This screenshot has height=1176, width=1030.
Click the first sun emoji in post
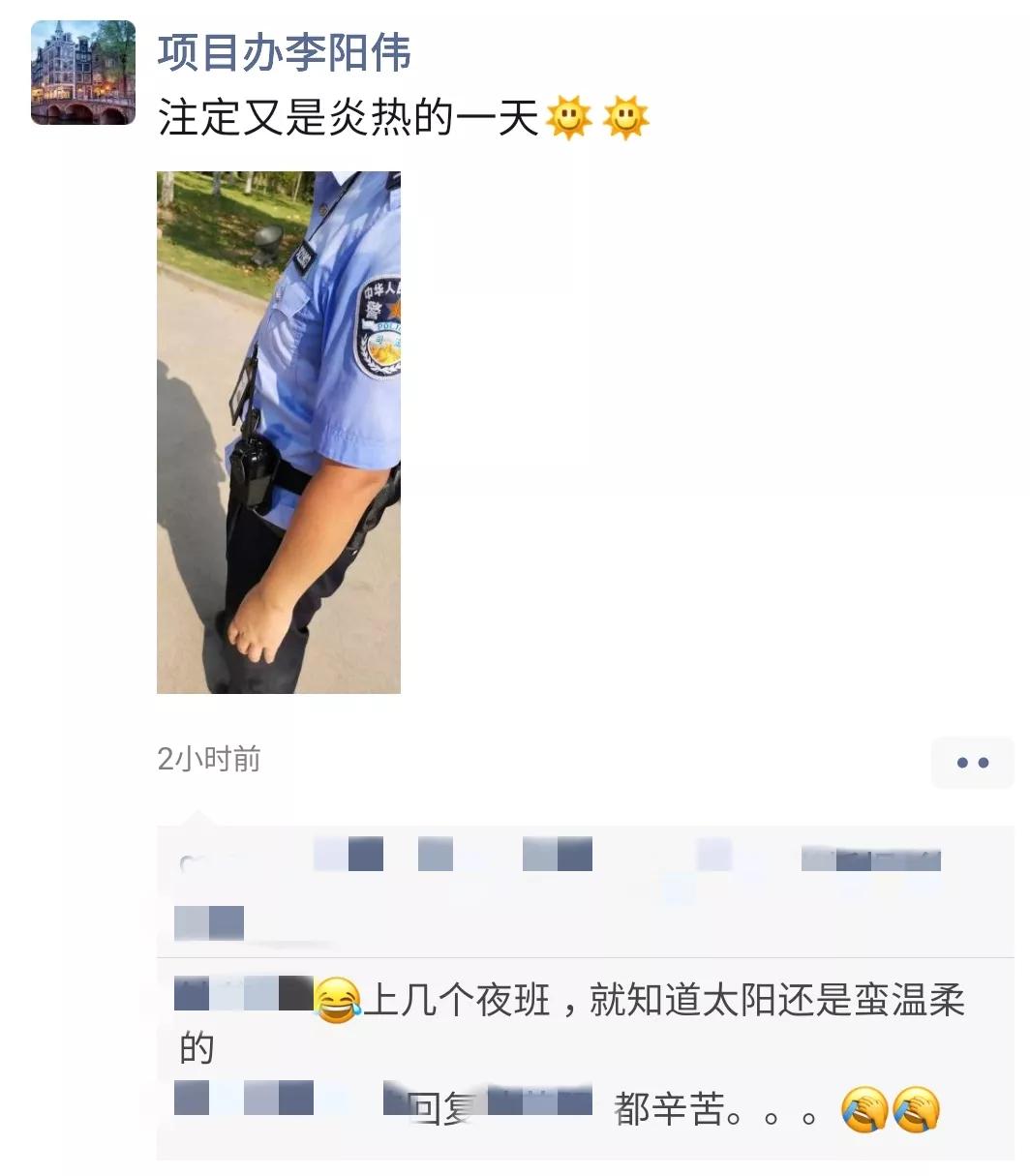point(568,118)
